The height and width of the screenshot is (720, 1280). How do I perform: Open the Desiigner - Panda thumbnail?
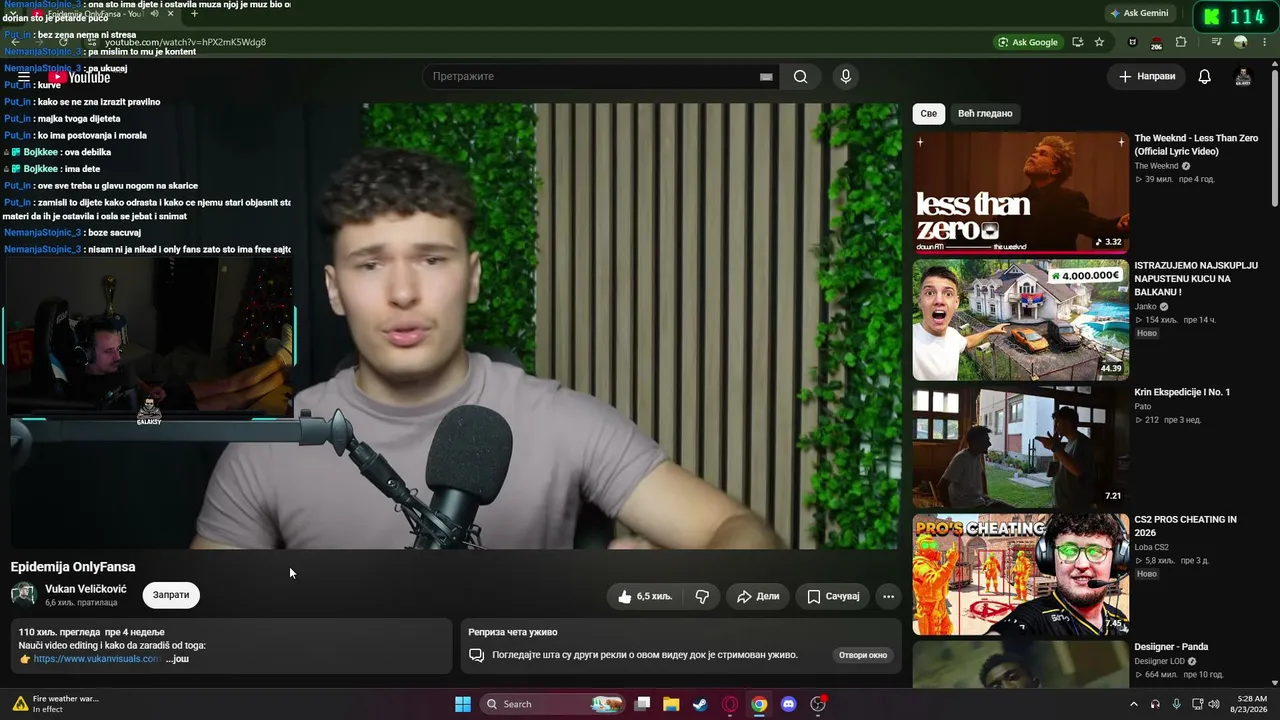tap(1021, 665)
